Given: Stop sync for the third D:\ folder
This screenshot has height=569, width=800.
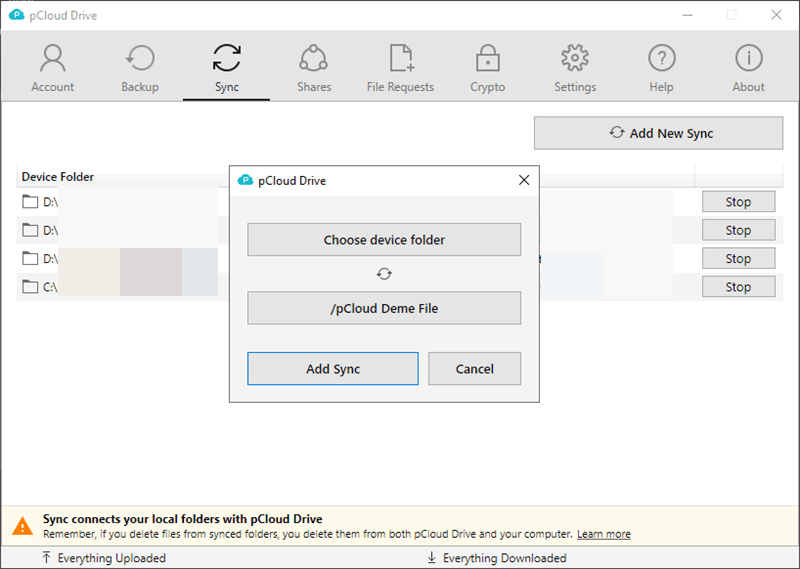Looking at the screenshot, I should click(x=738, y=258).
